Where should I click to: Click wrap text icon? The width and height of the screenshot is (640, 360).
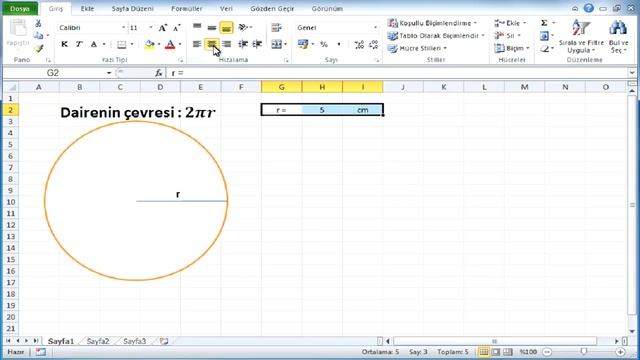(277, 27)
